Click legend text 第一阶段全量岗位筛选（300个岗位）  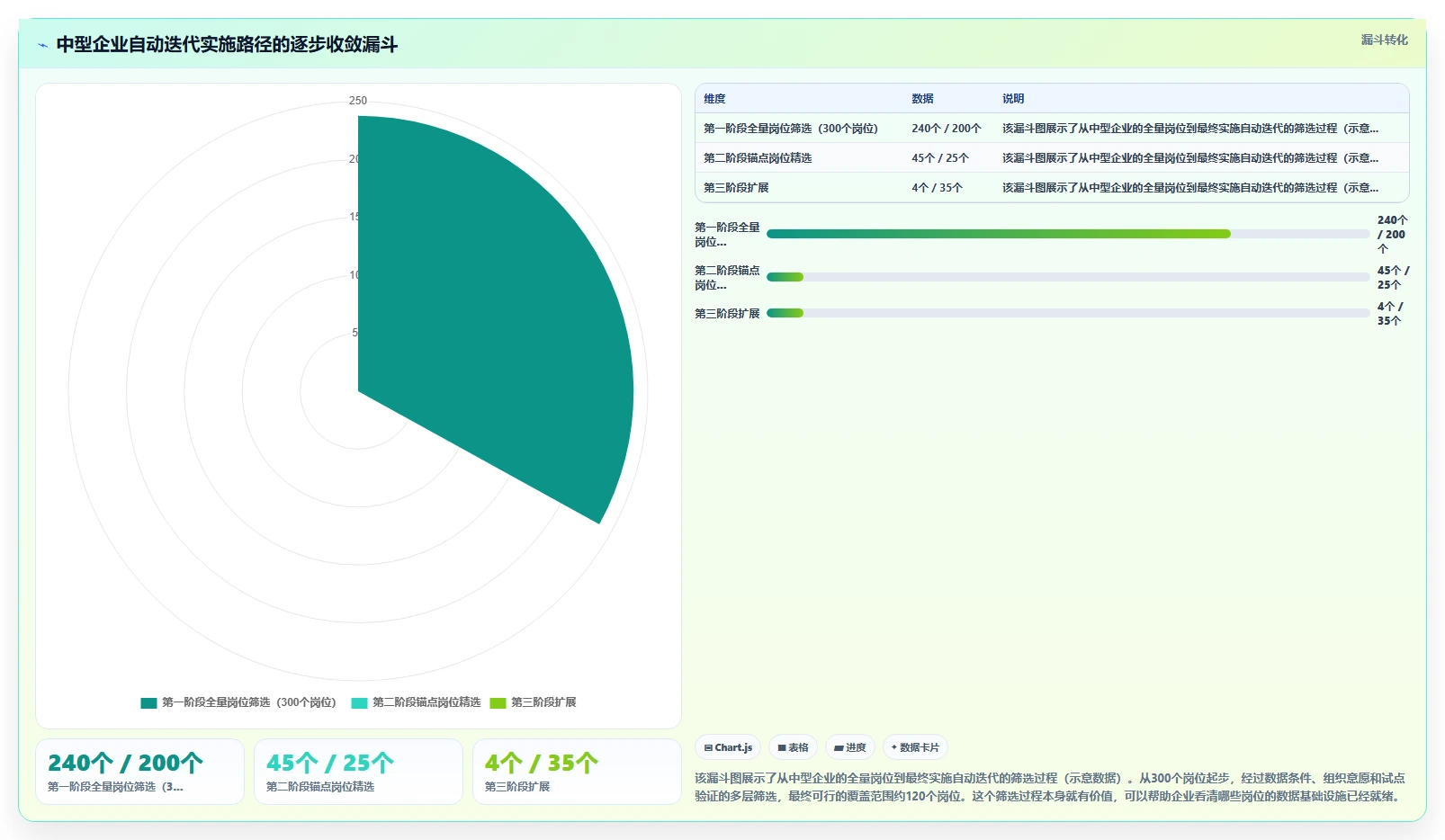(x=249, y=702)
